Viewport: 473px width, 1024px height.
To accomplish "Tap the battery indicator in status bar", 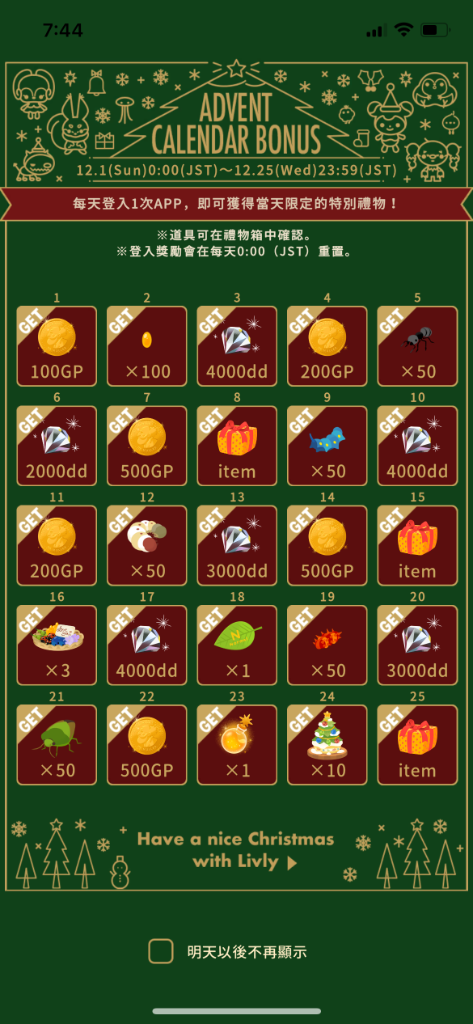I will (434, 29).
